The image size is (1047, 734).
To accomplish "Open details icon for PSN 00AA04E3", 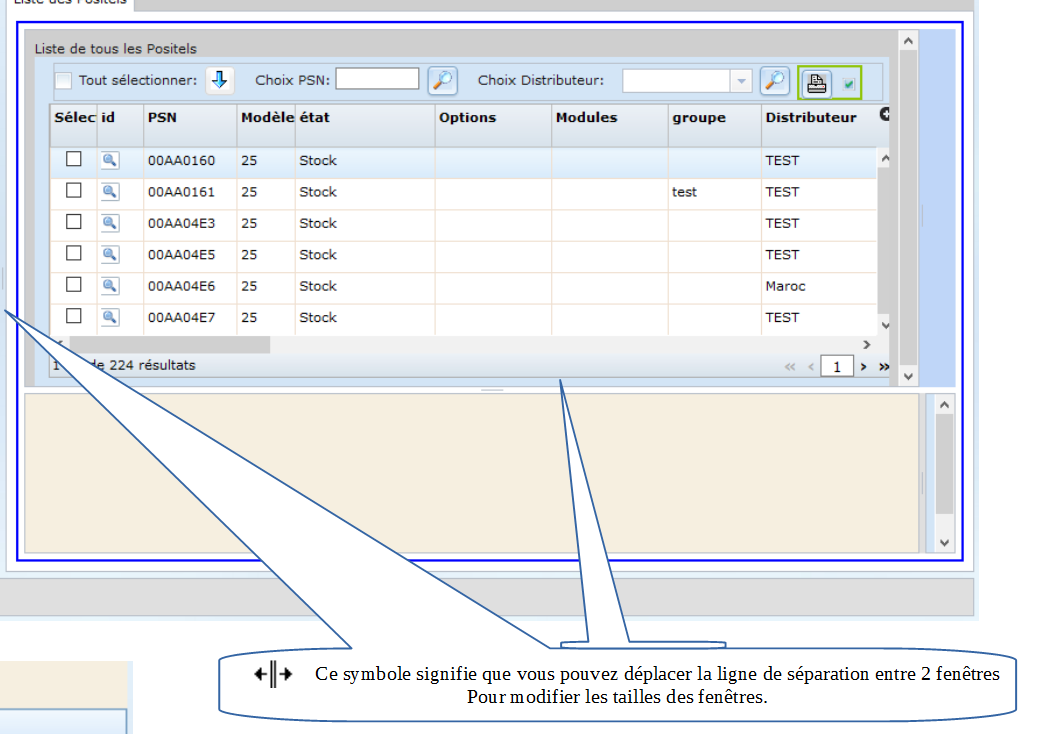I will click(x=110, y=223).
